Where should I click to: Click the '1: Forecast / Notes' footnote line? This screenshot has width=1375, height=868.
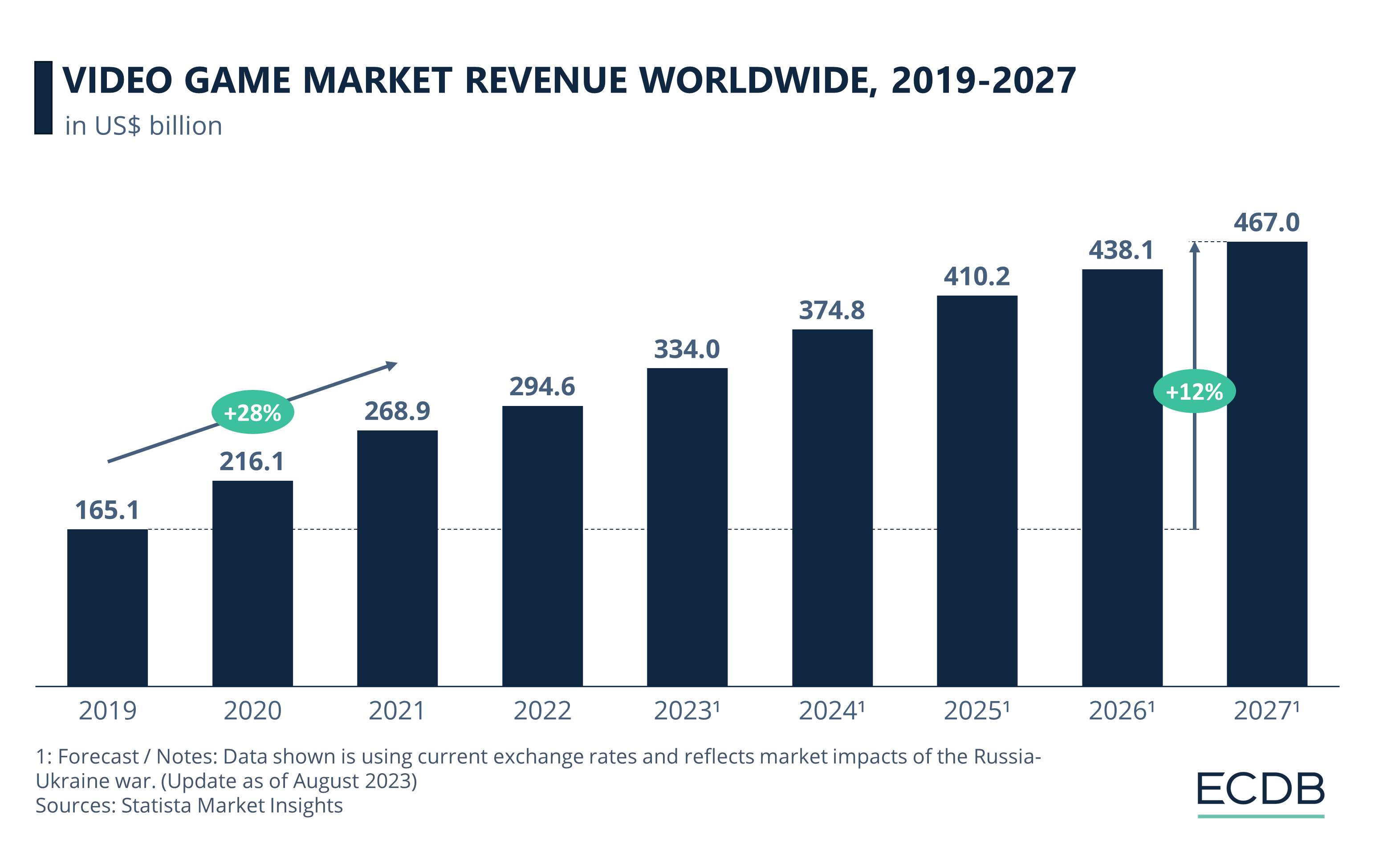(x=538, y=757)
